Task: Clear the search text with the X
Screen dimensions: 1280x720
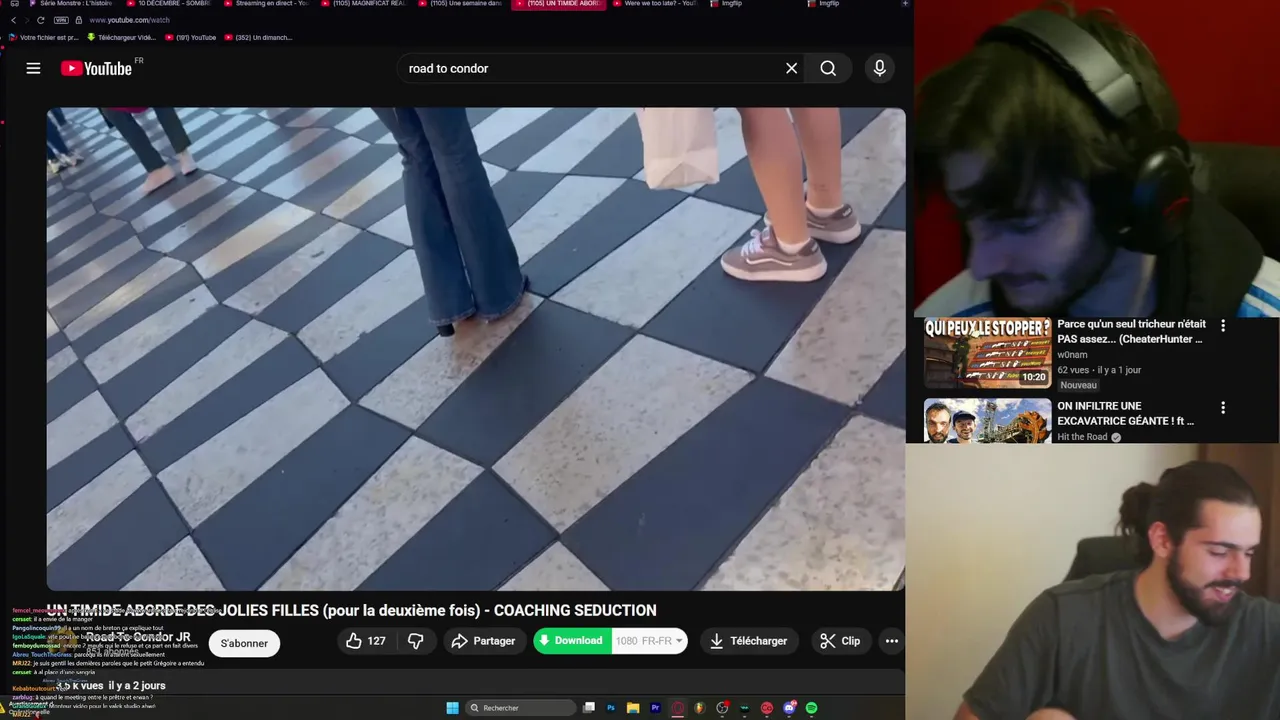Action: (791, 68)
